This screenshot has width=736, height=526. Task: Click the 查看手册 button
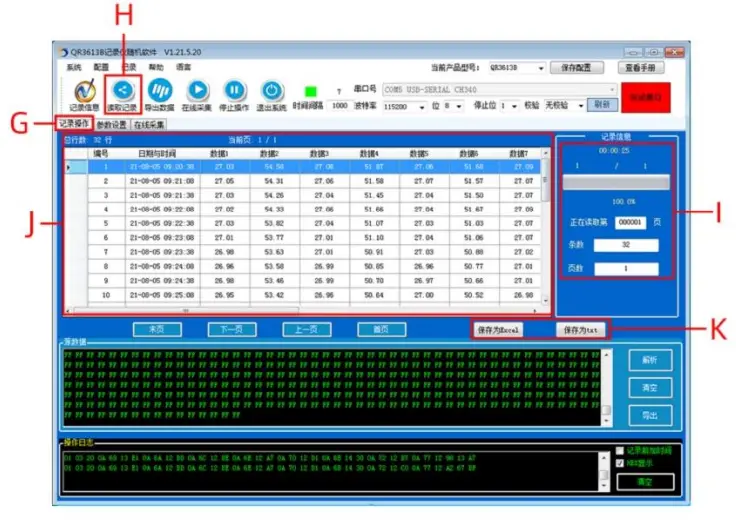point(640,68)
